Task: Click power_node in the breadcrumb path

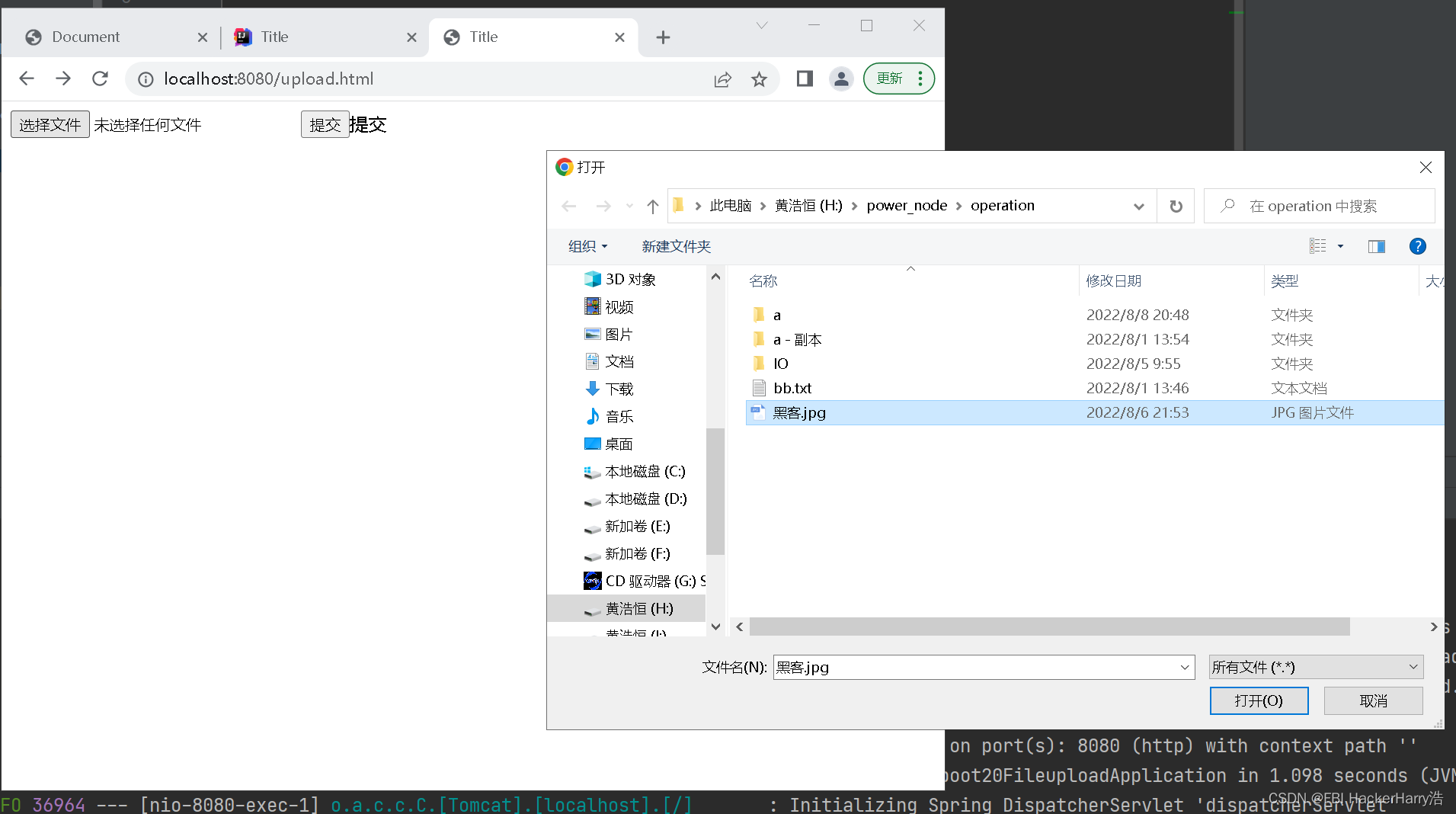Action: 907,206
